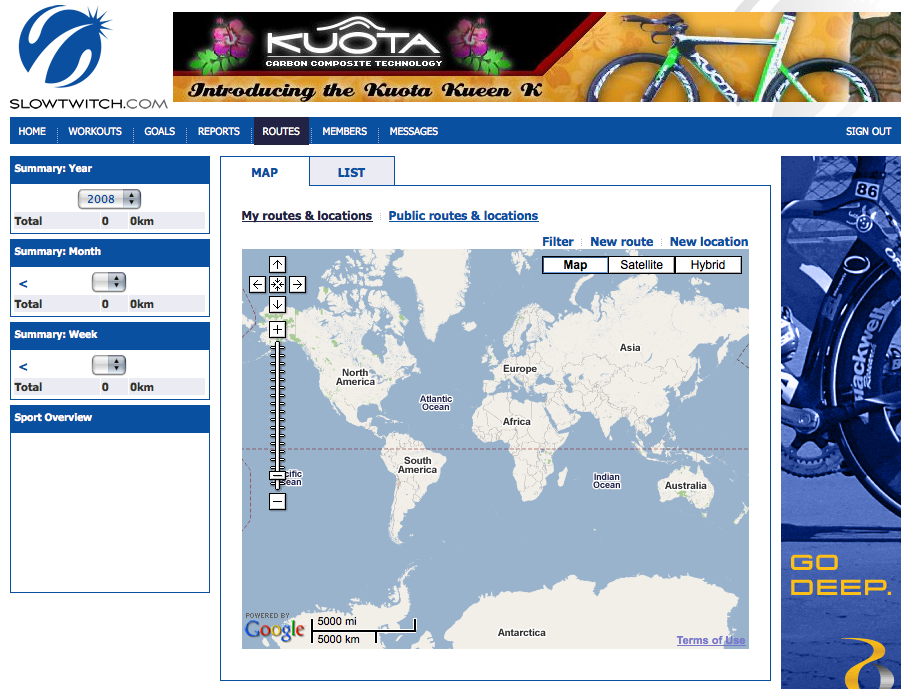Click the Slowtwitch.com logo
Viewport: 909px width, 689px height.
point(88,57)
